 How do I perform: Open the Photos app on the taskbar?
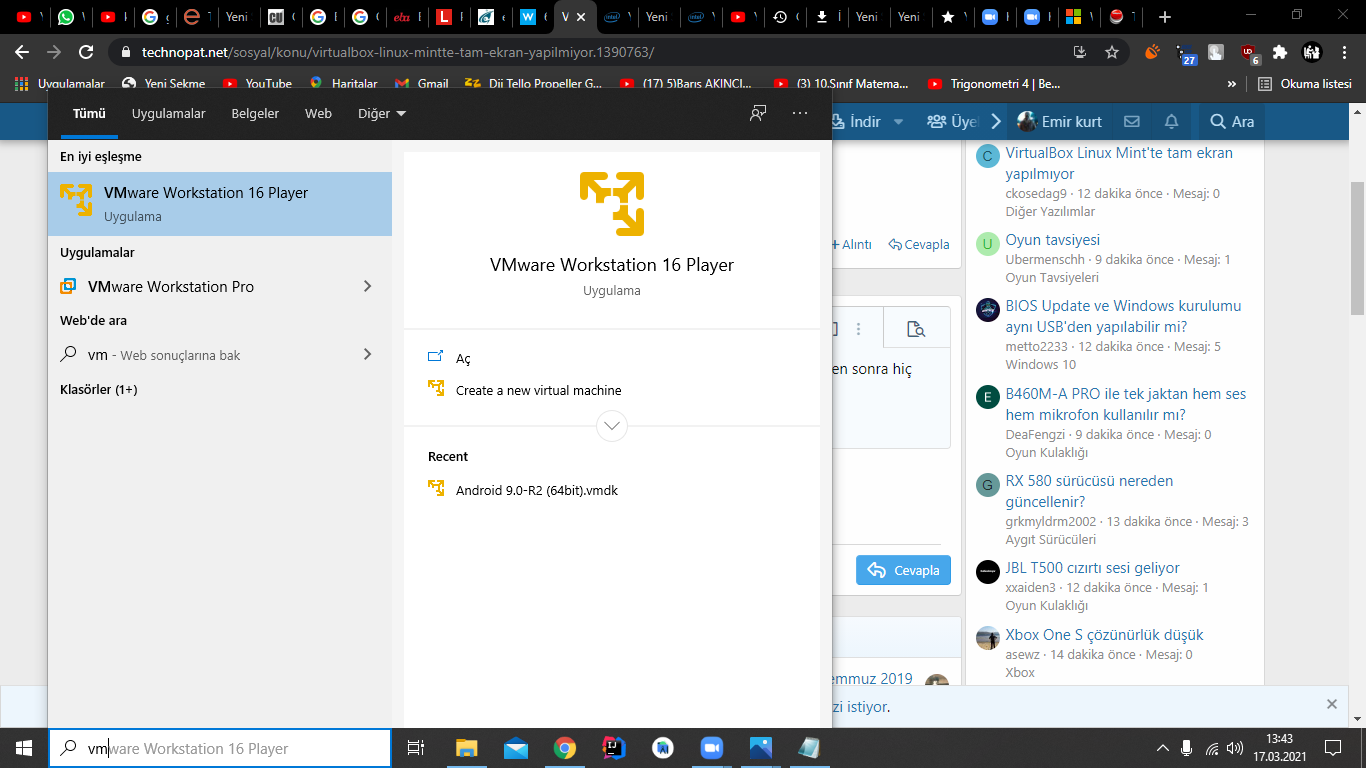(760, 748)
